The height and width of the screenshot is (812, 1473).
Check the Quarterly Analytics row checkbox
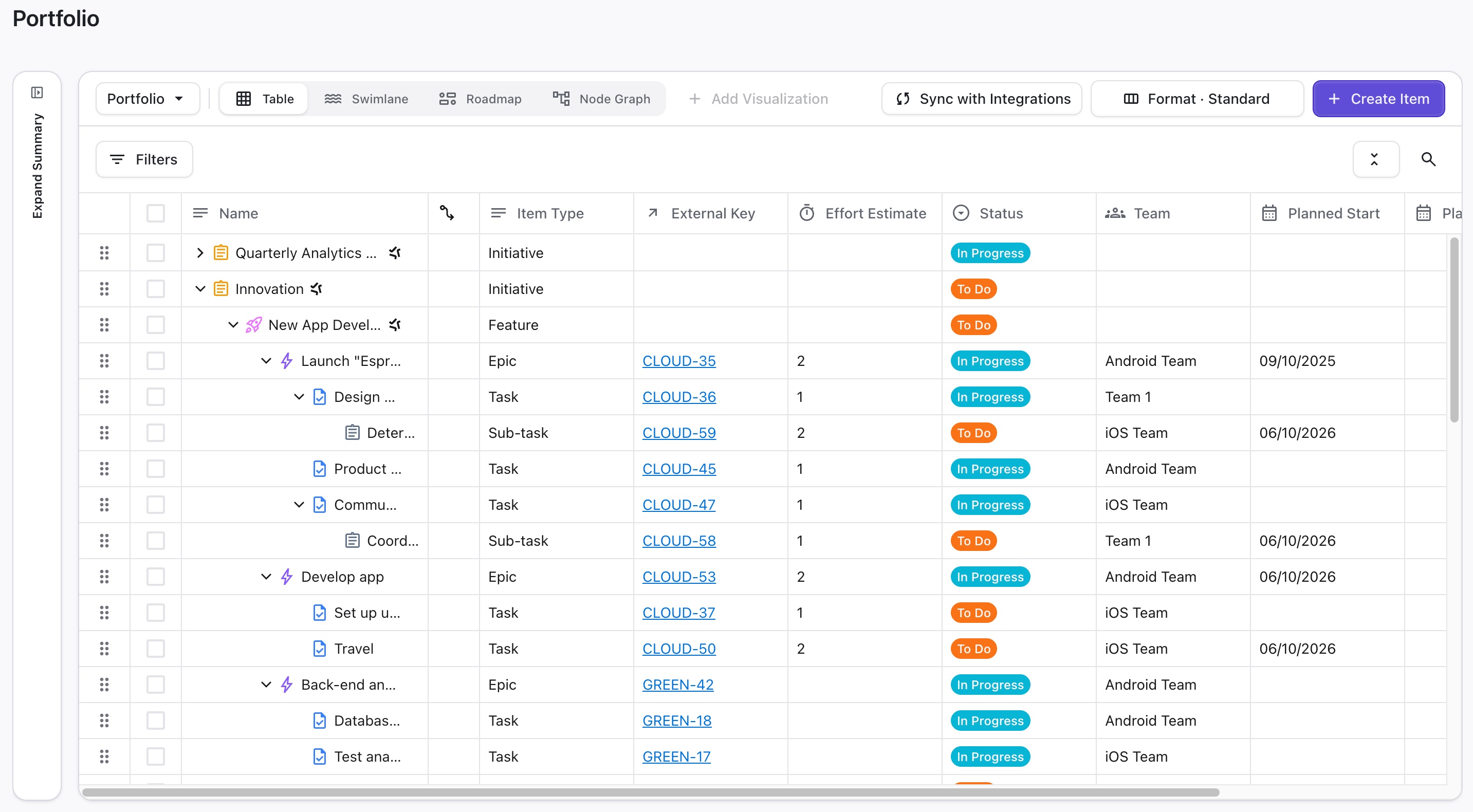[156, 253]
